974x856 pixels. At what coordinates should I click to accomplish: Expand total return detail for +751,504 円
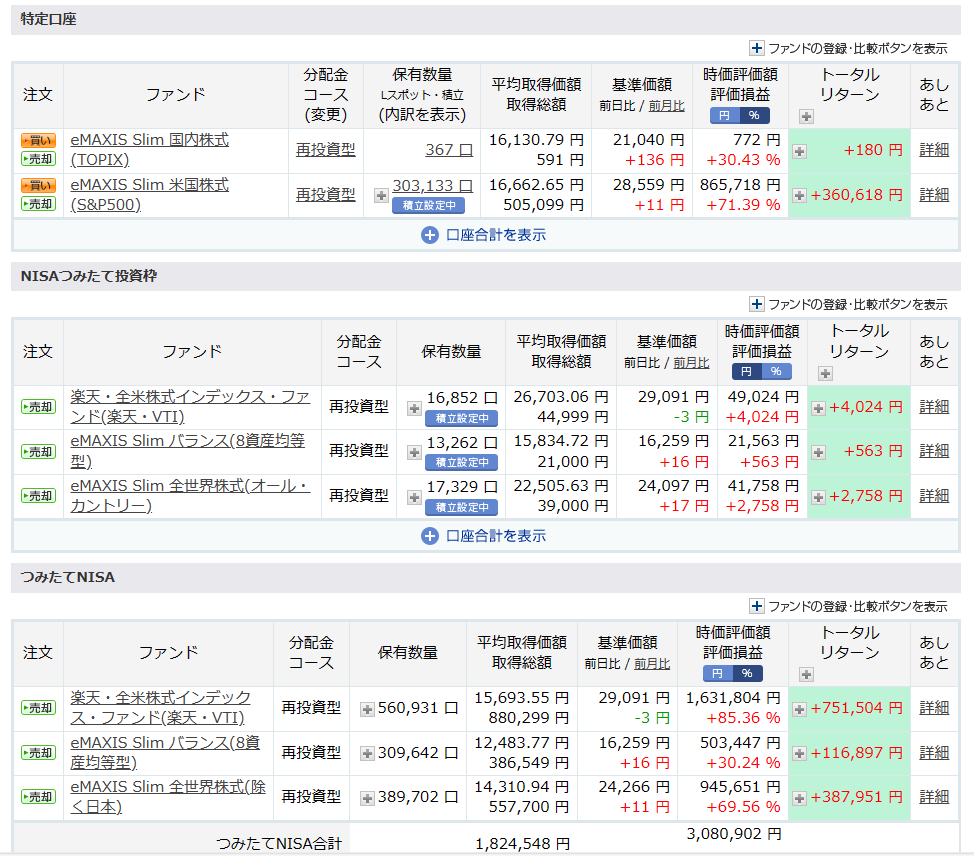[799, 709]
